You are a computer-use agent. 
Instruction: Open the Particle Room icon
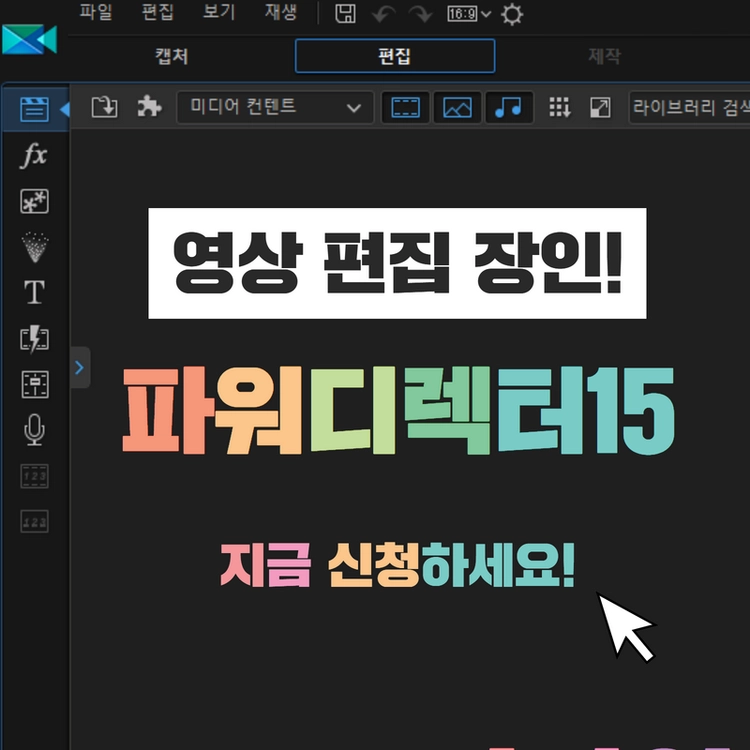click(x=35, y=247)
